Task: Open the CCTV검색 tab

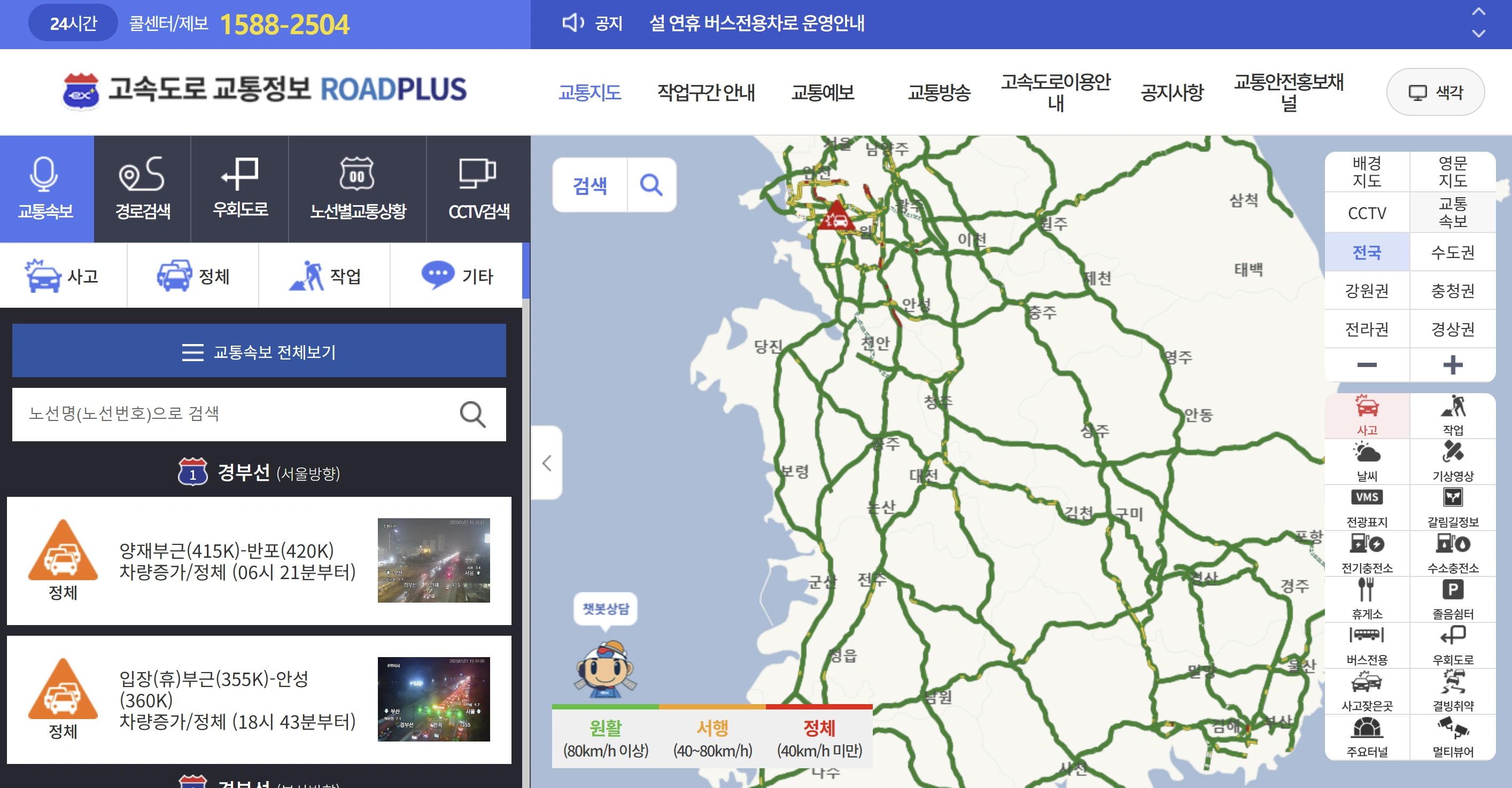Action: pyautogui.click(x=478, y=189)
